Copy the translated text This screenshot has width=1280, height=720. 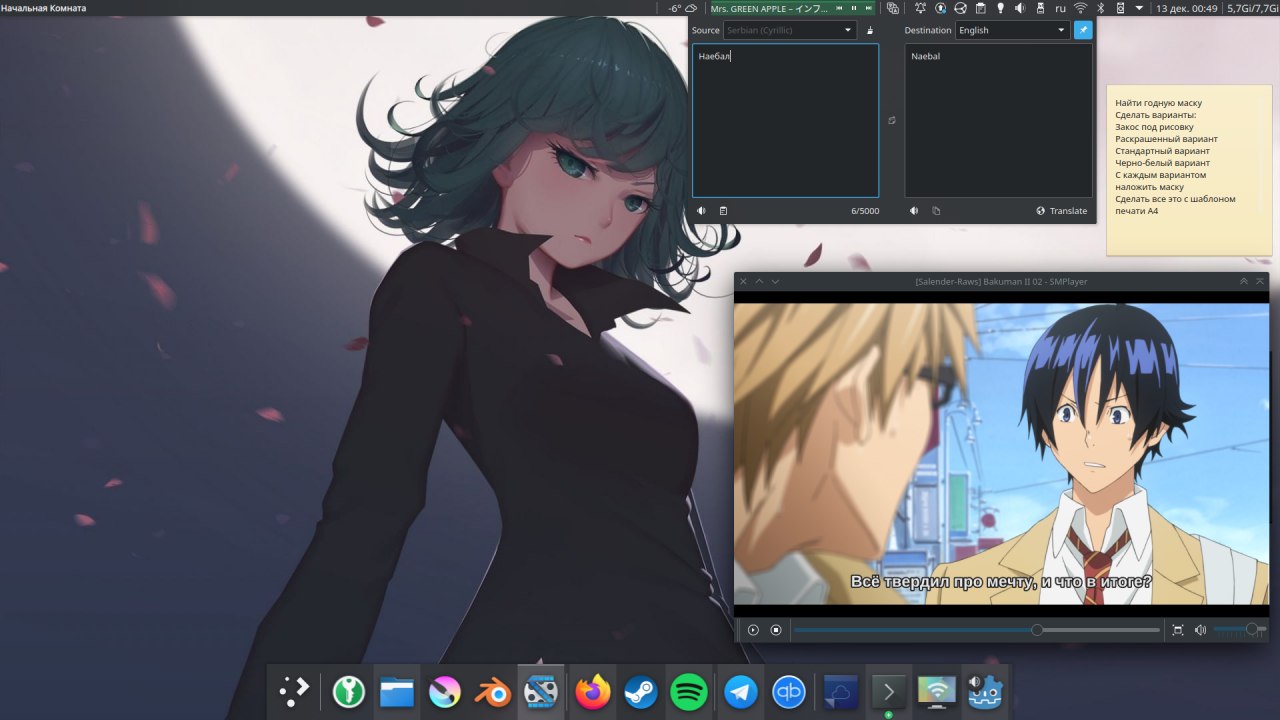pyautogui.click(x=936, y=211)
